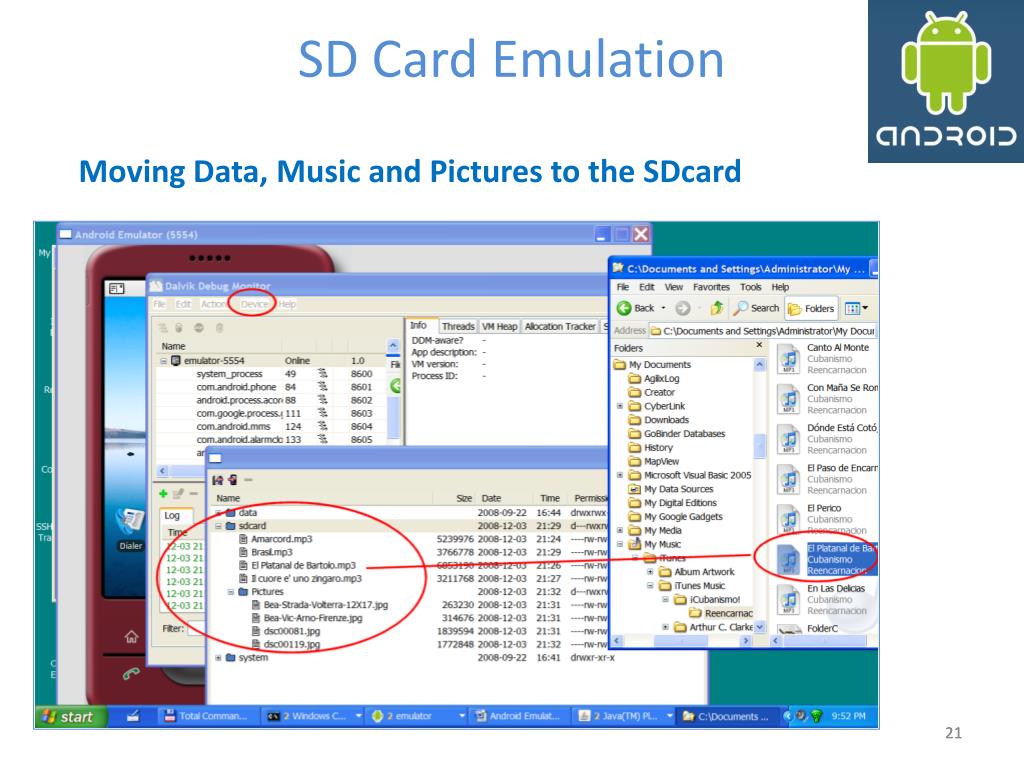This screenshot has width=1024, height=768.
Task: Select El Platanal de Bartolo.mp3 file row
Action: point(303,566)
